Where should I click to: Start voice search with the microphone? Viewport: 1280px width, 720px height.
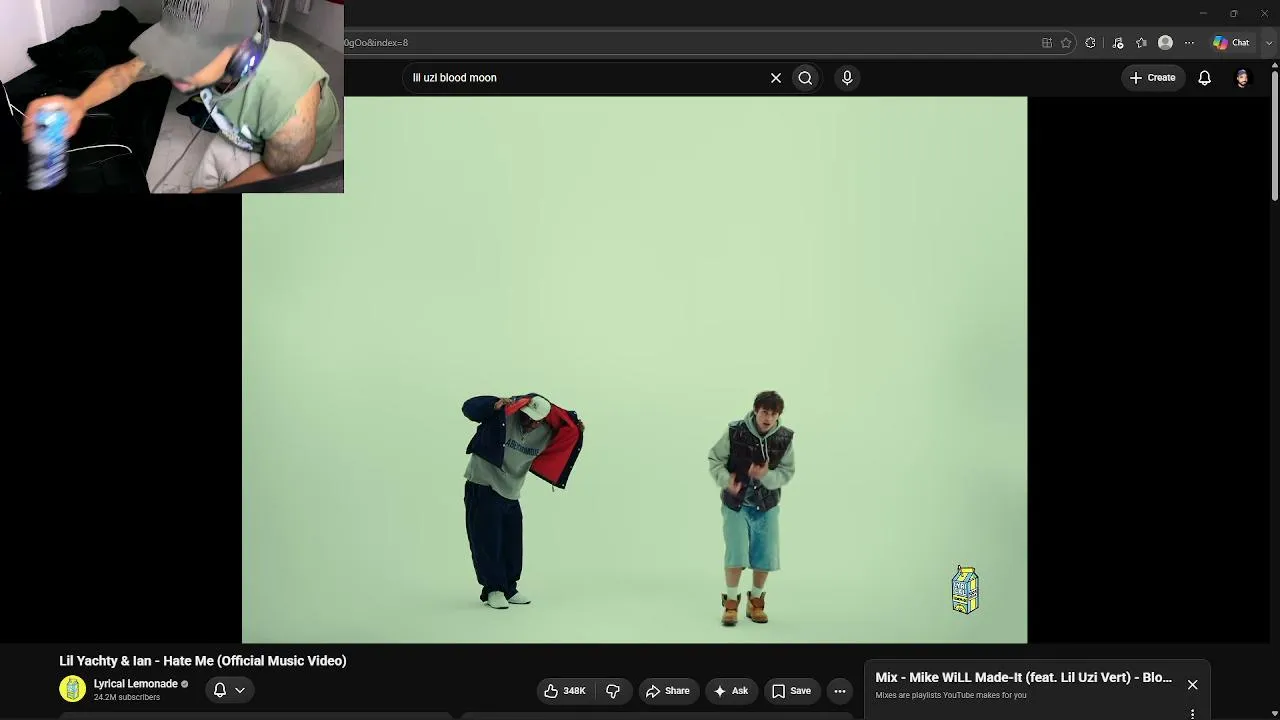tap(847, 78)
